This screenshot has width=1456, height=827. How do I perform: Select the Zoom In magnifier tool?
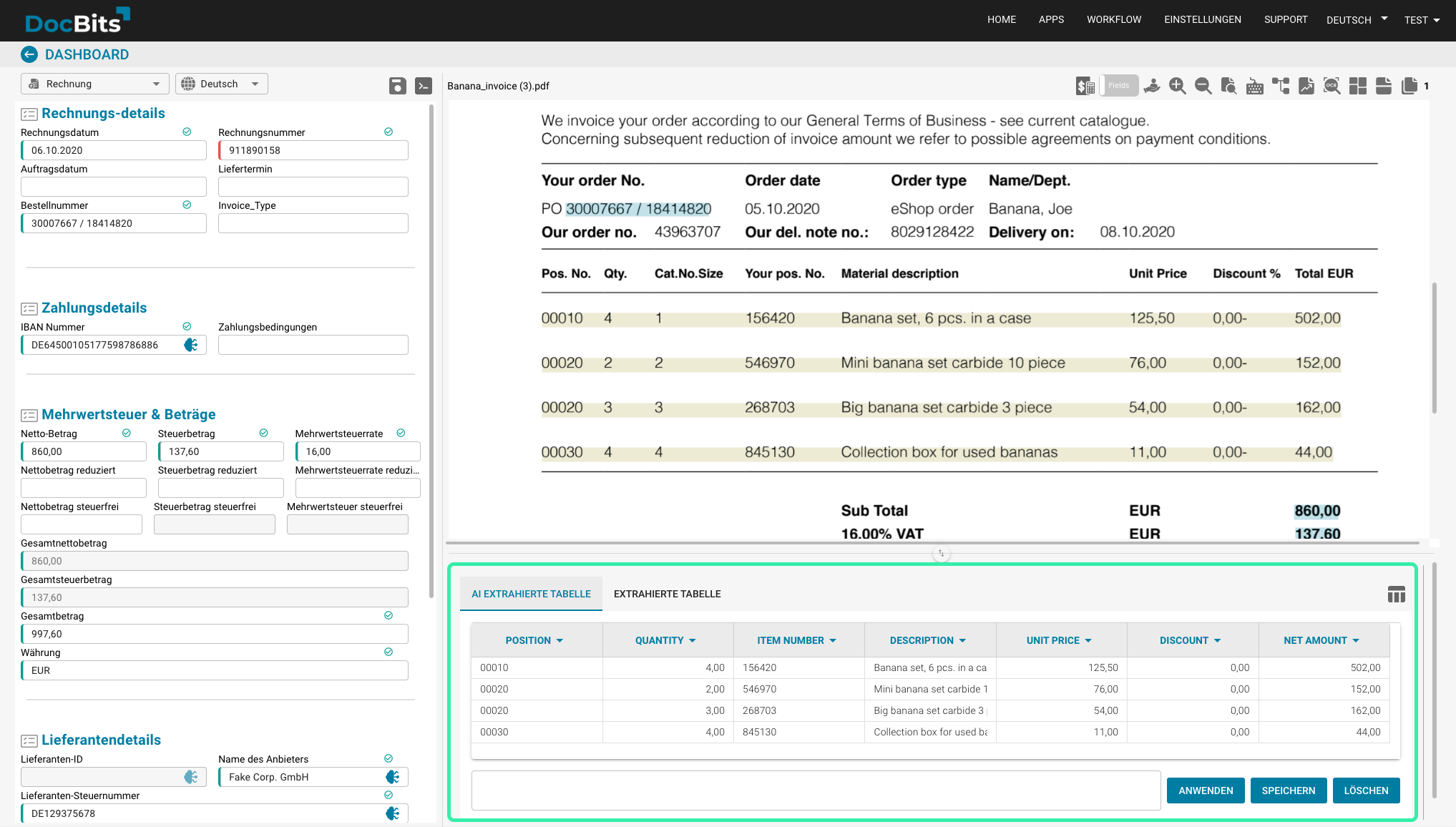pyautogui.click(x=1177, y=85)
